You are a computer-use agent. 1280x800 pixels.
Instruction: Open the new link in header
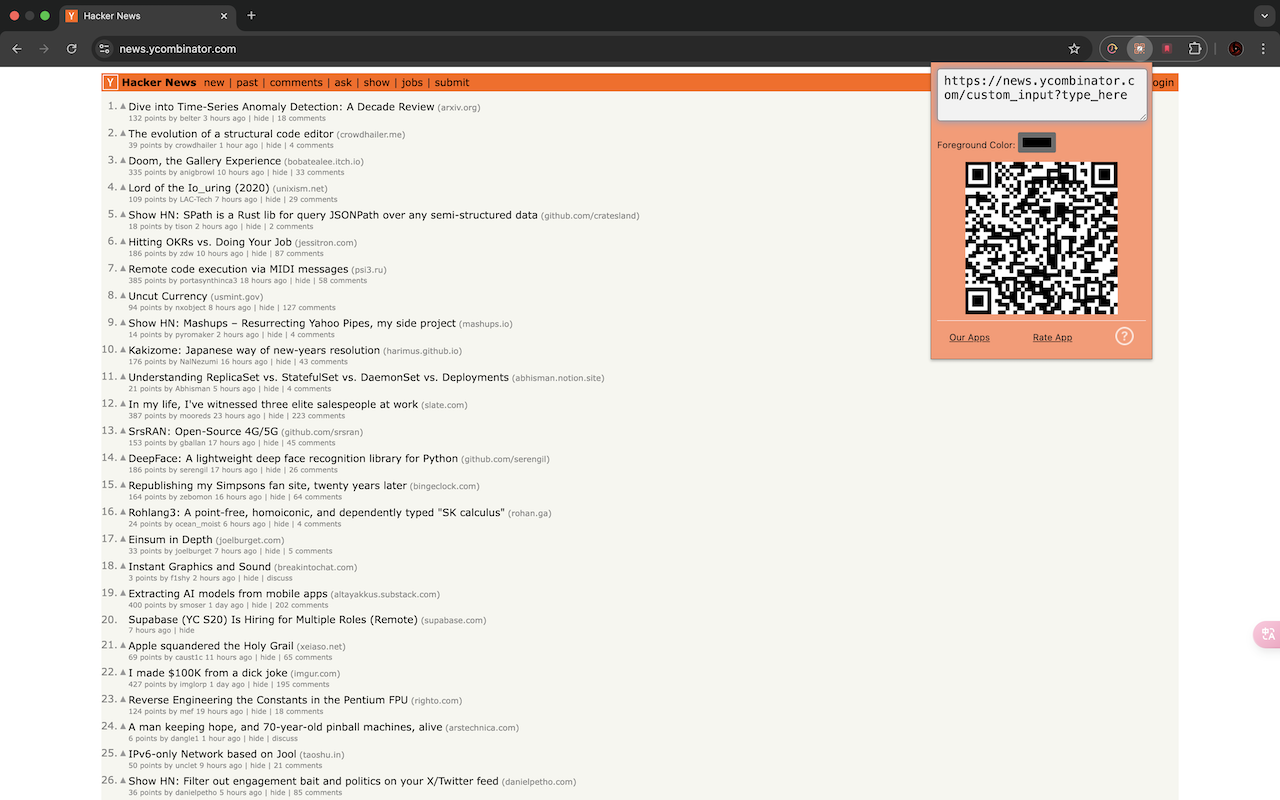point(214,83)
